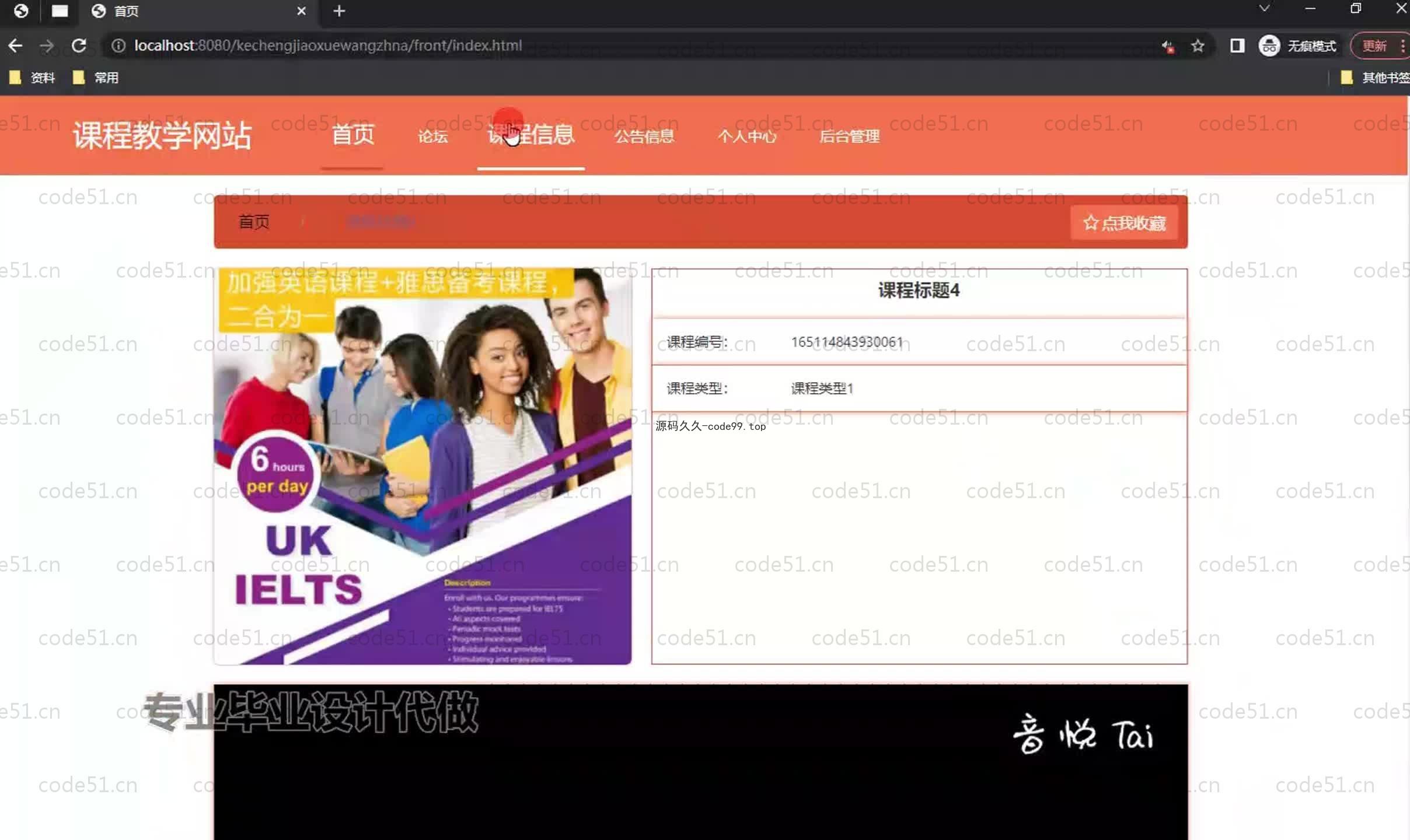The height and width of the screenshot is (840, 1410).
Task: Reload the page with the refresh icon
Action: point(79,45)
